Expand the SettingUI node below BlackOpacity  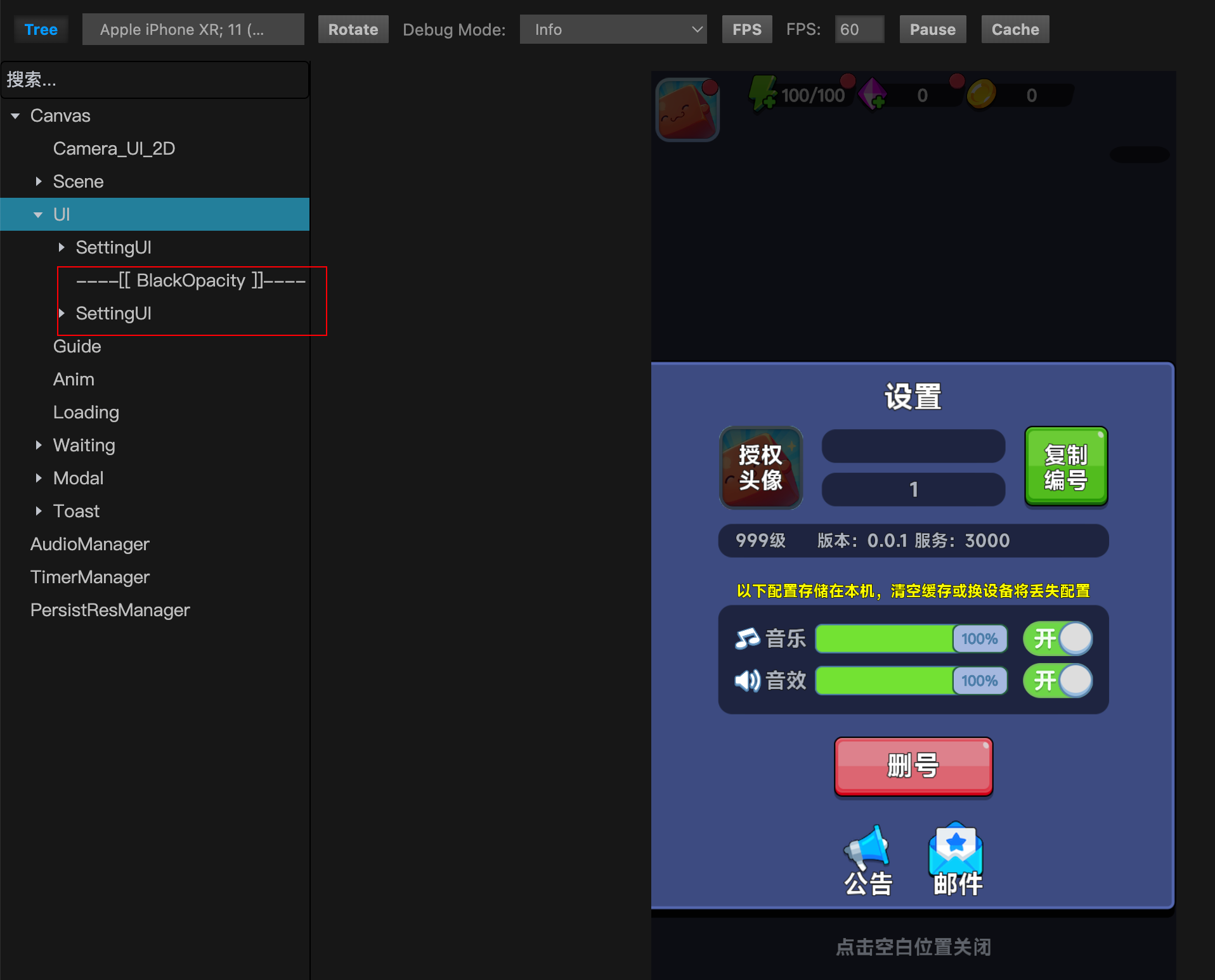62,313
